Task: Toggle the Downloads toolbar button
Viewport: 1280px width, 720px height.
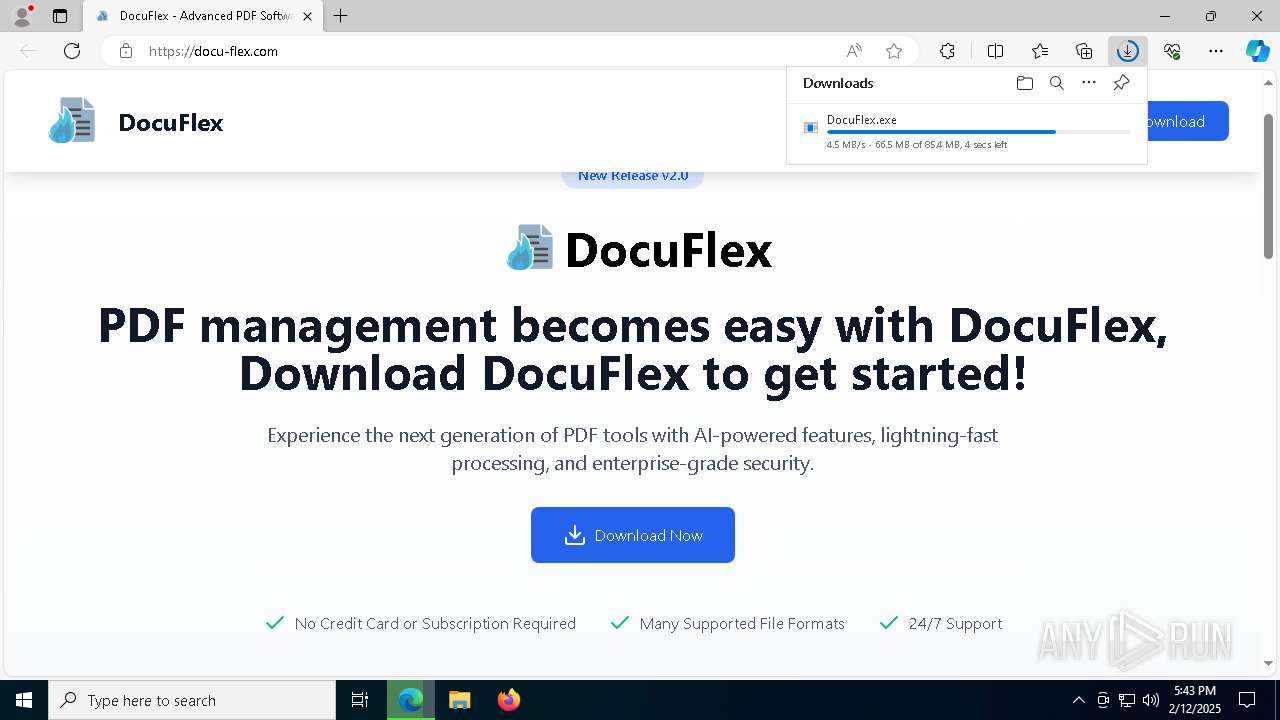Action: click(1128, 51)
